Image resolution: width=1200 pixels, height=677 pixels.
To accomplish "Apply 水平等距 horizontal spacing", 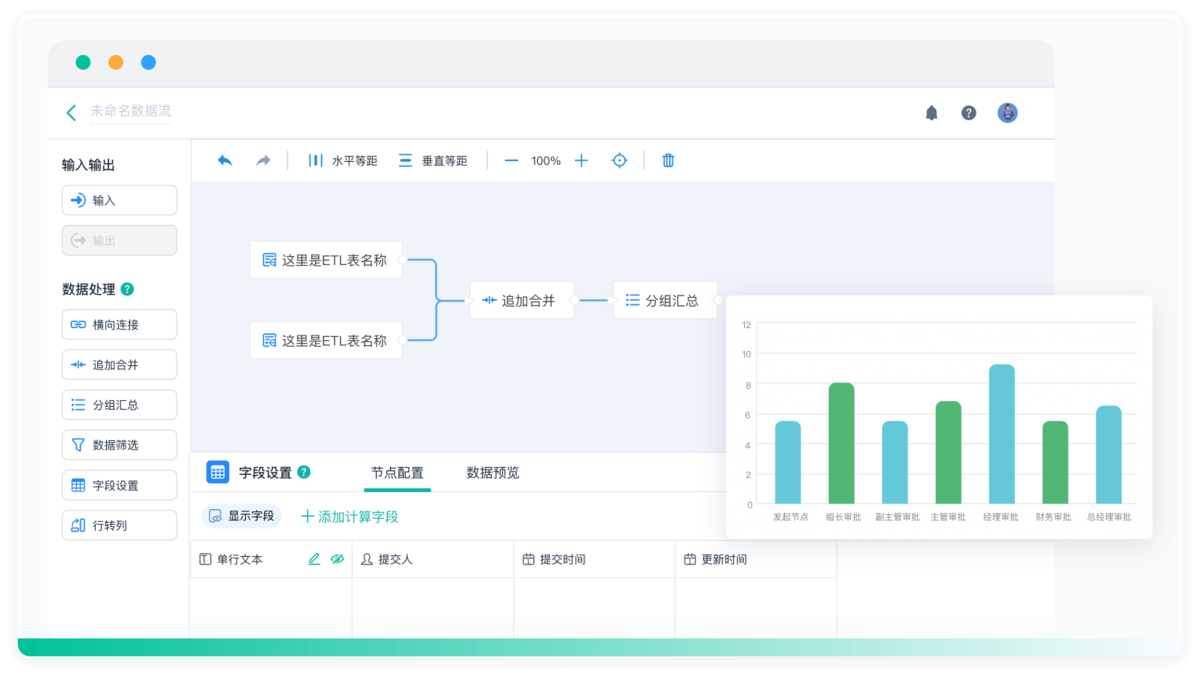I will click(343, 161).
